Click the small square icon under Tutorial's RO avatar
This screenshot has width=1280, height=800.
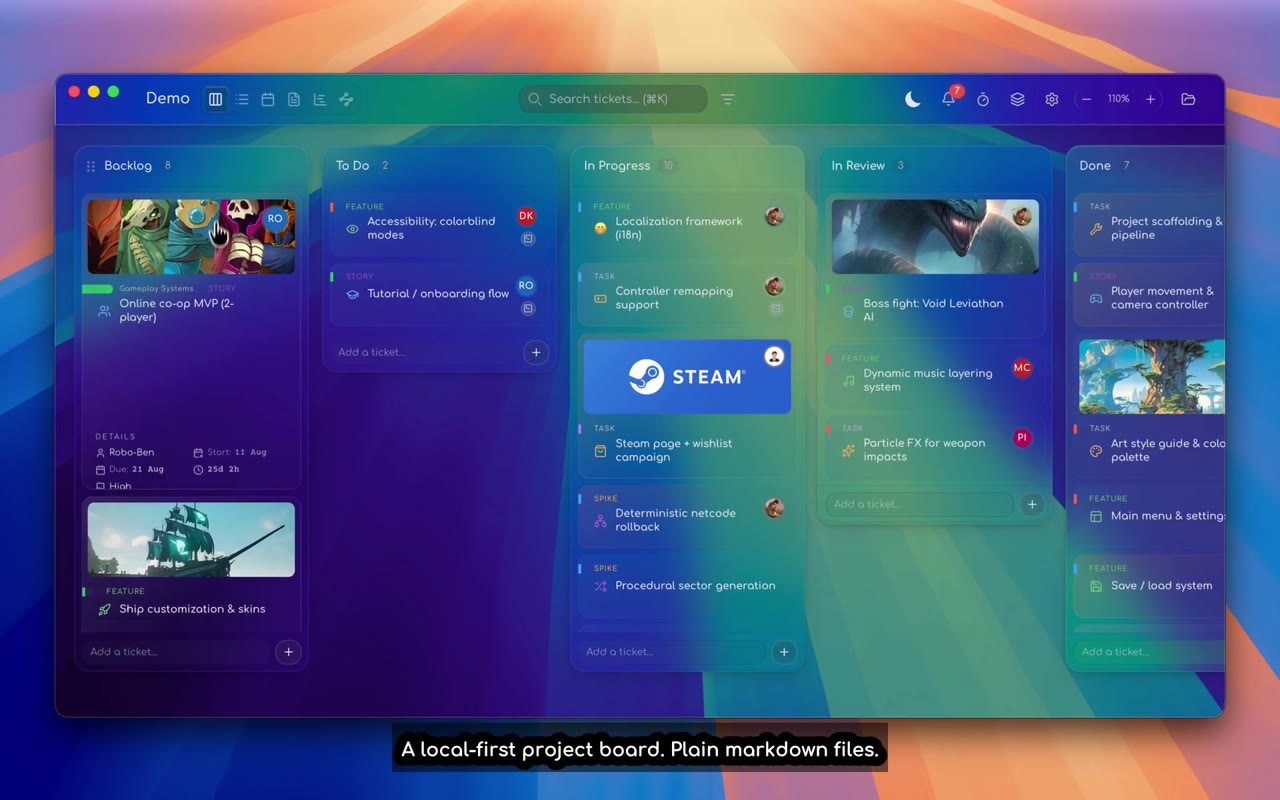528,309
